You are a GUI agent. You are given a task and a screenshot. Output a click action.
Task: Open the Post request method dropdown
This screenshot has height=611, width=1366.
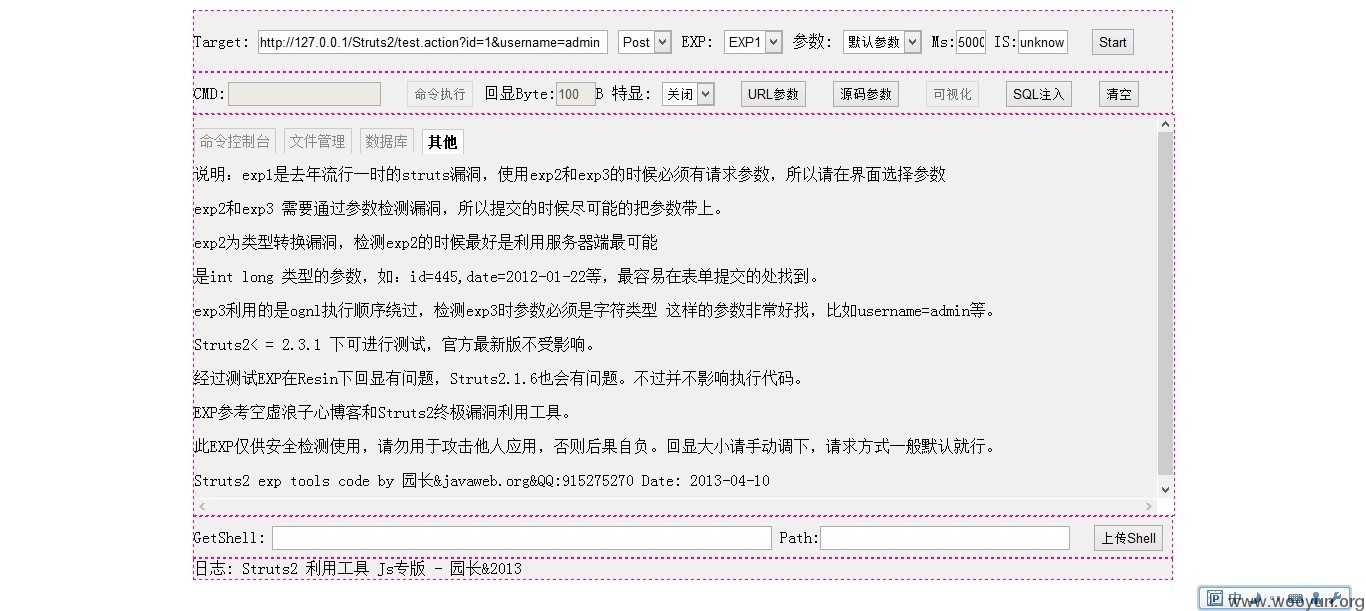(644, 42)
